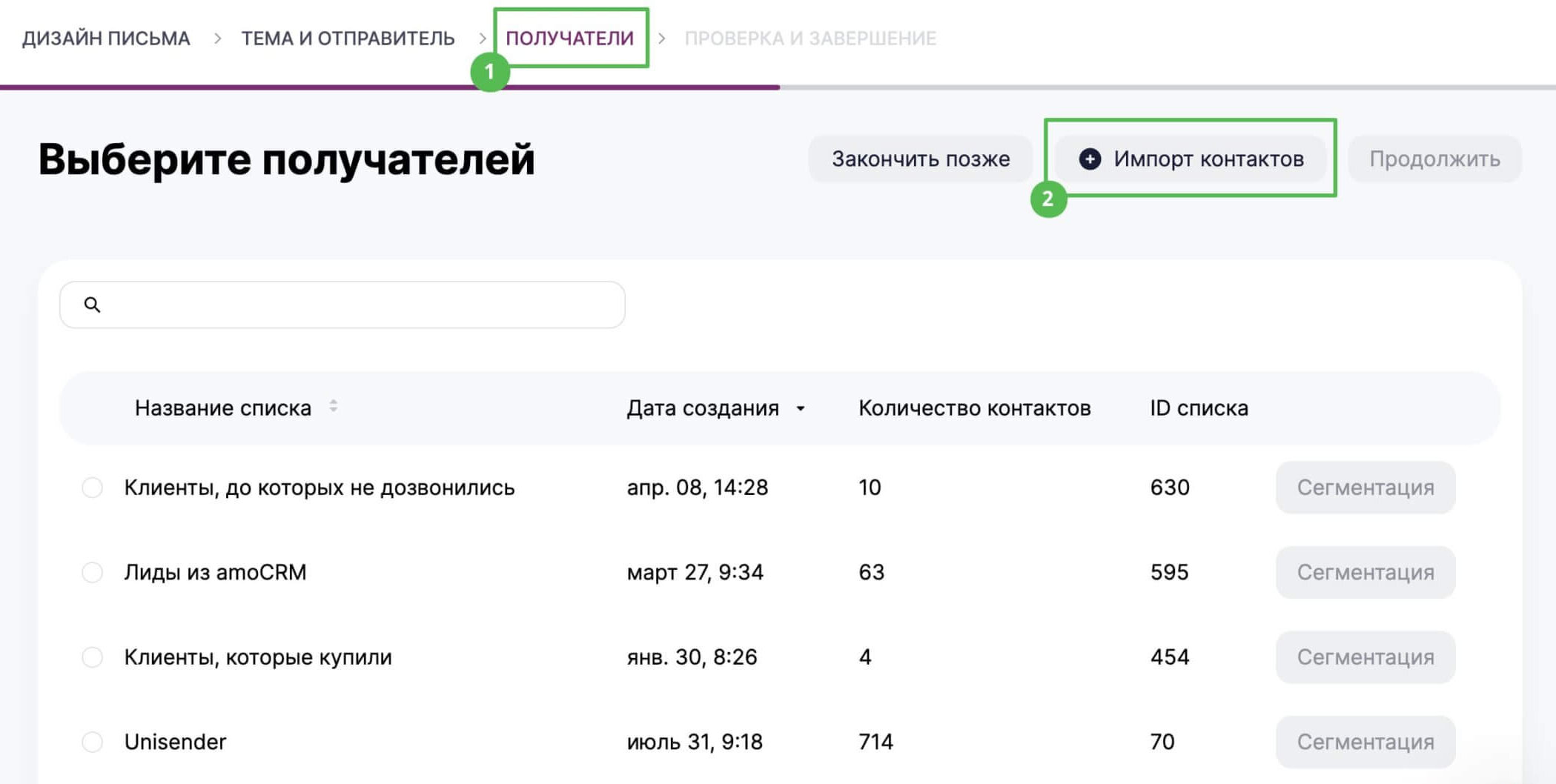Image resolution: width=1556 pixels, height=784 pixels.
Task: Open Сегментация for Лиды из amoCRM
Action: 1365,572
